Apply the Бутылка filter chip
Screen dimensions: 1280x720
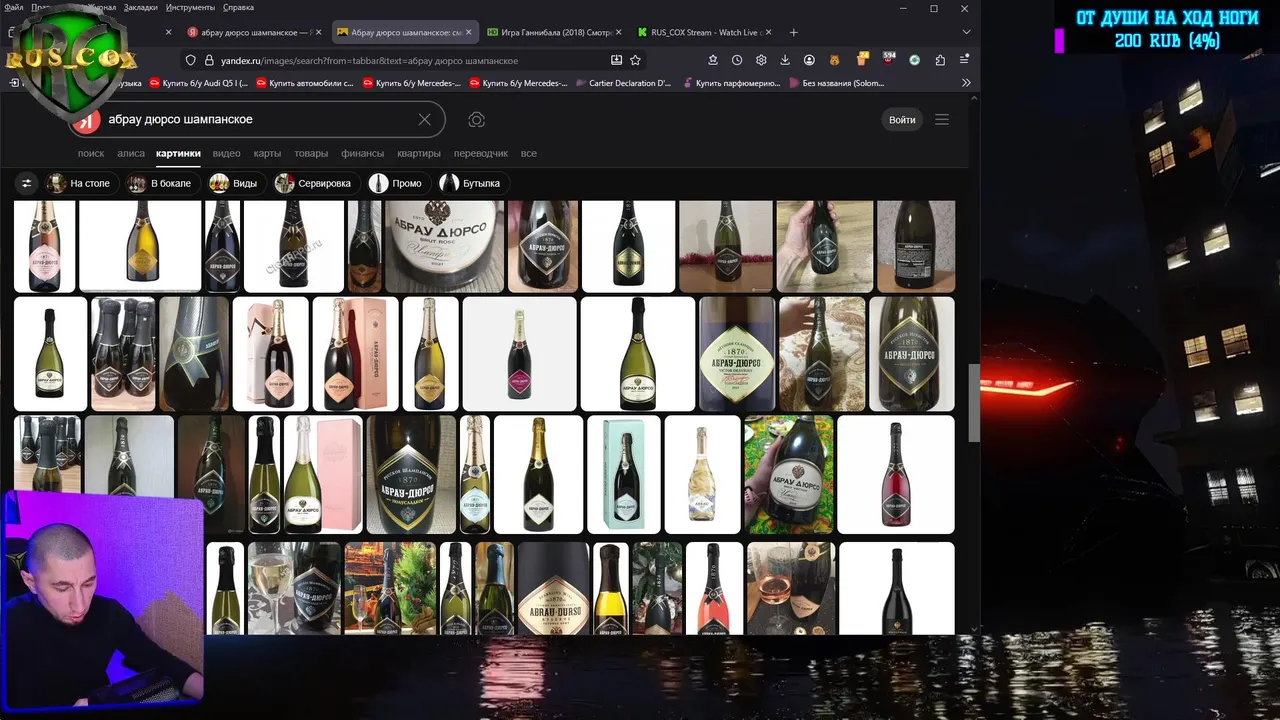tap(472, 183)
